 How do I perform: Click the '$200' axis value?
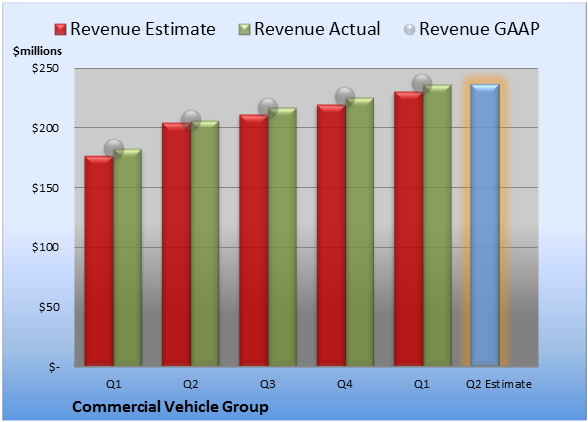pyautogui.click(x=45, y=128)
